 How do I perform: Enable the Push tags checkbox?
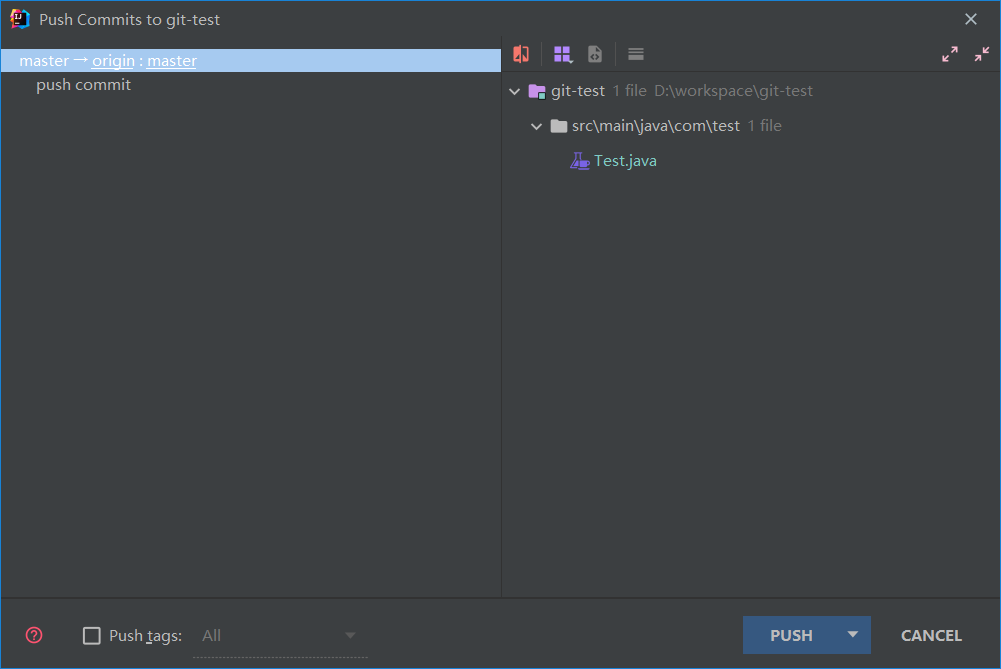pyautogui.click(x=92, y=636)
